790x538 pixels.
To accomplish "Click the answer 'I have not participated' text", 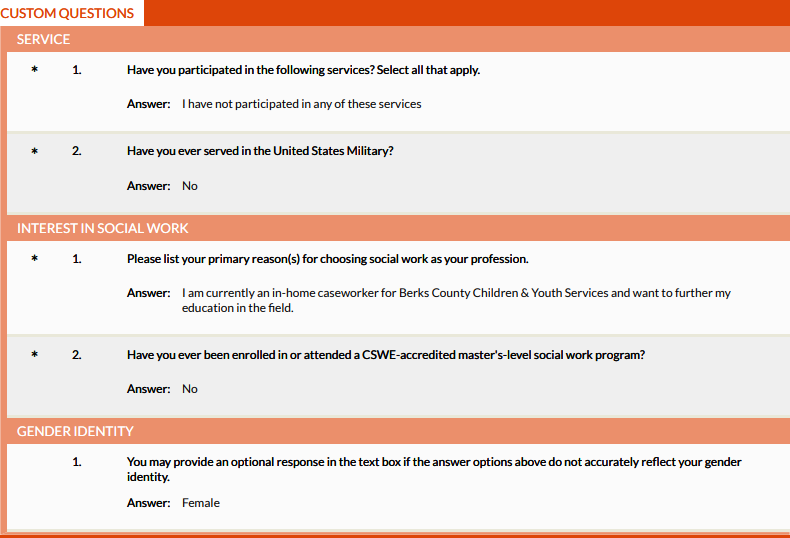I will (301, 104).
